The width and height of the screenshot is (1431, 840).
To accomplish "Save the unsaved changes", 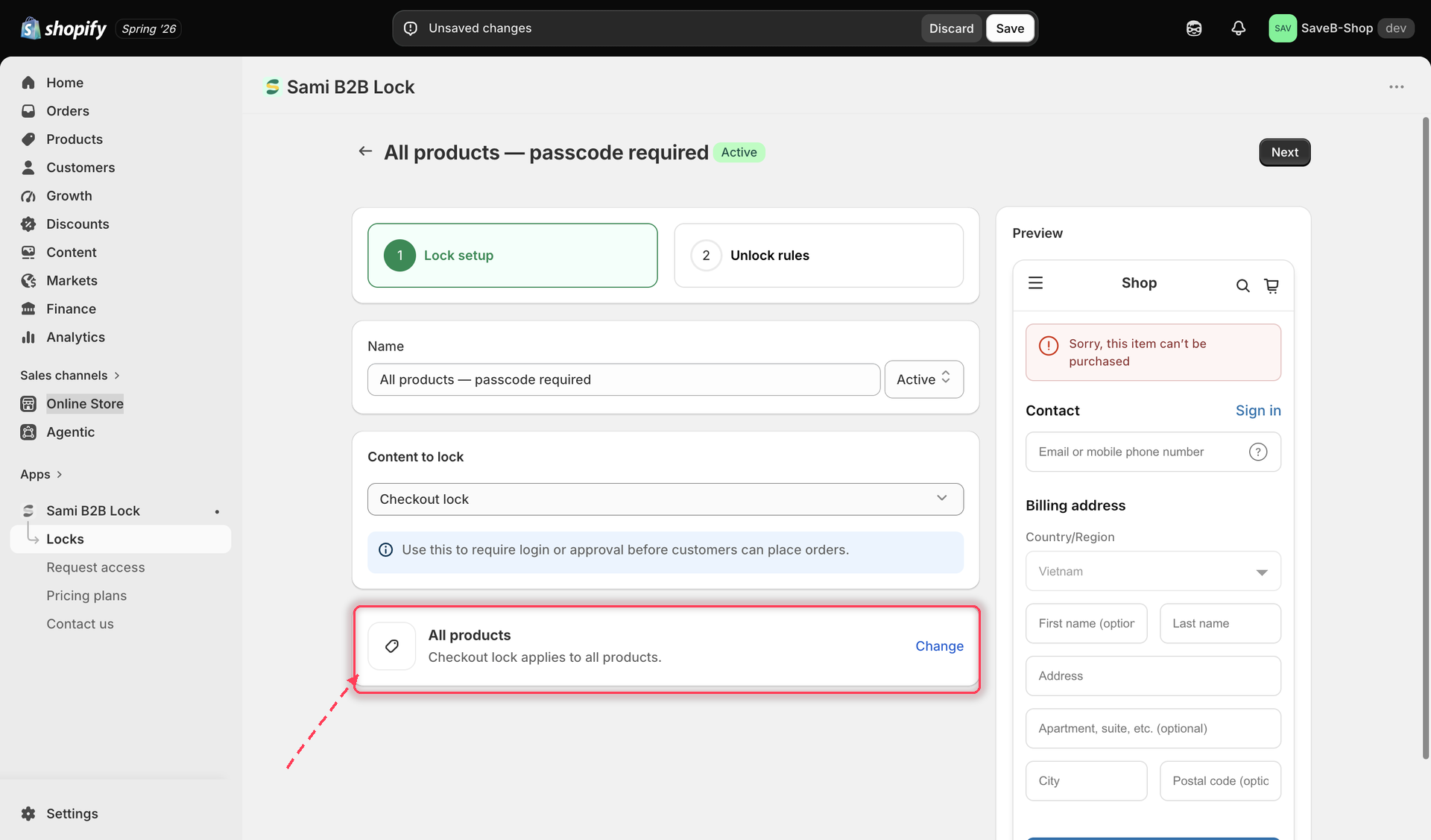I will point(1010,28).
